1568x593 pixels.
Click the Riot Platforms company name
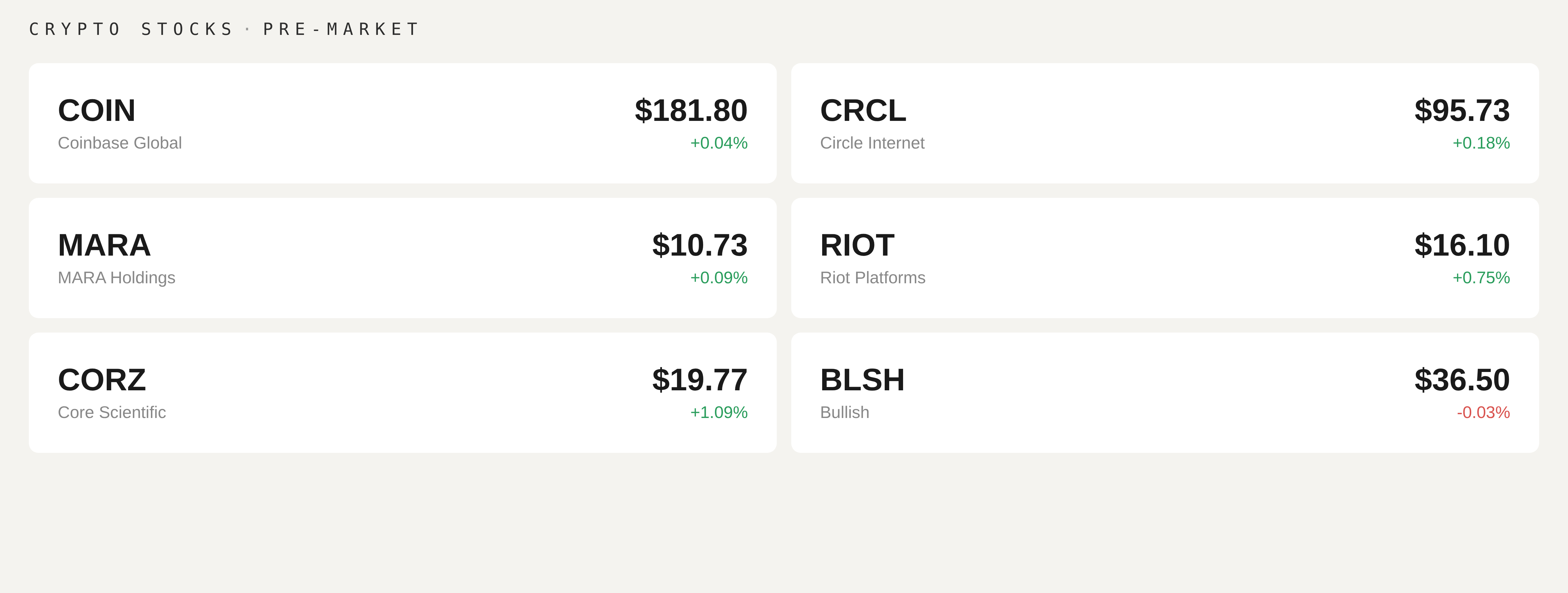tap(872, 278)
